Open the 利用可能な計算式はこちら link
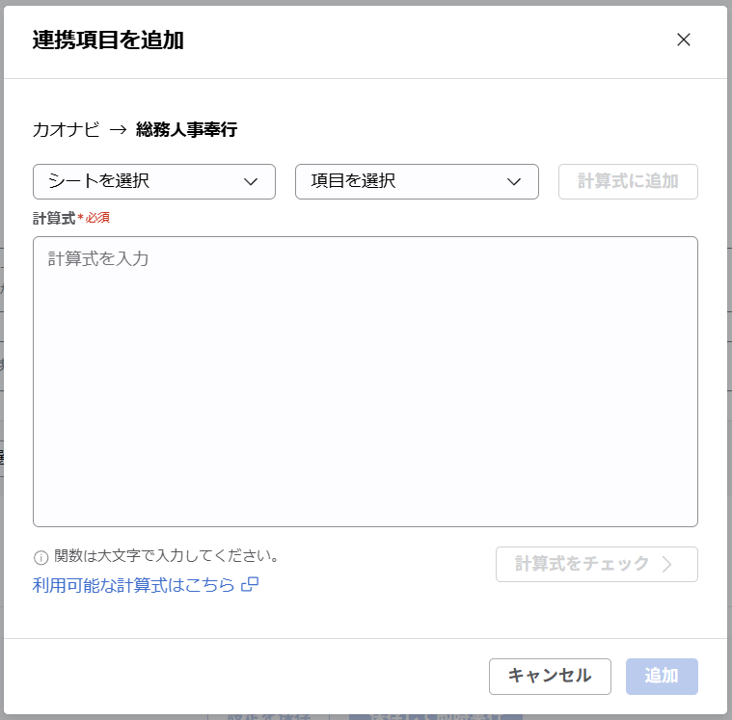 [145, 585]
